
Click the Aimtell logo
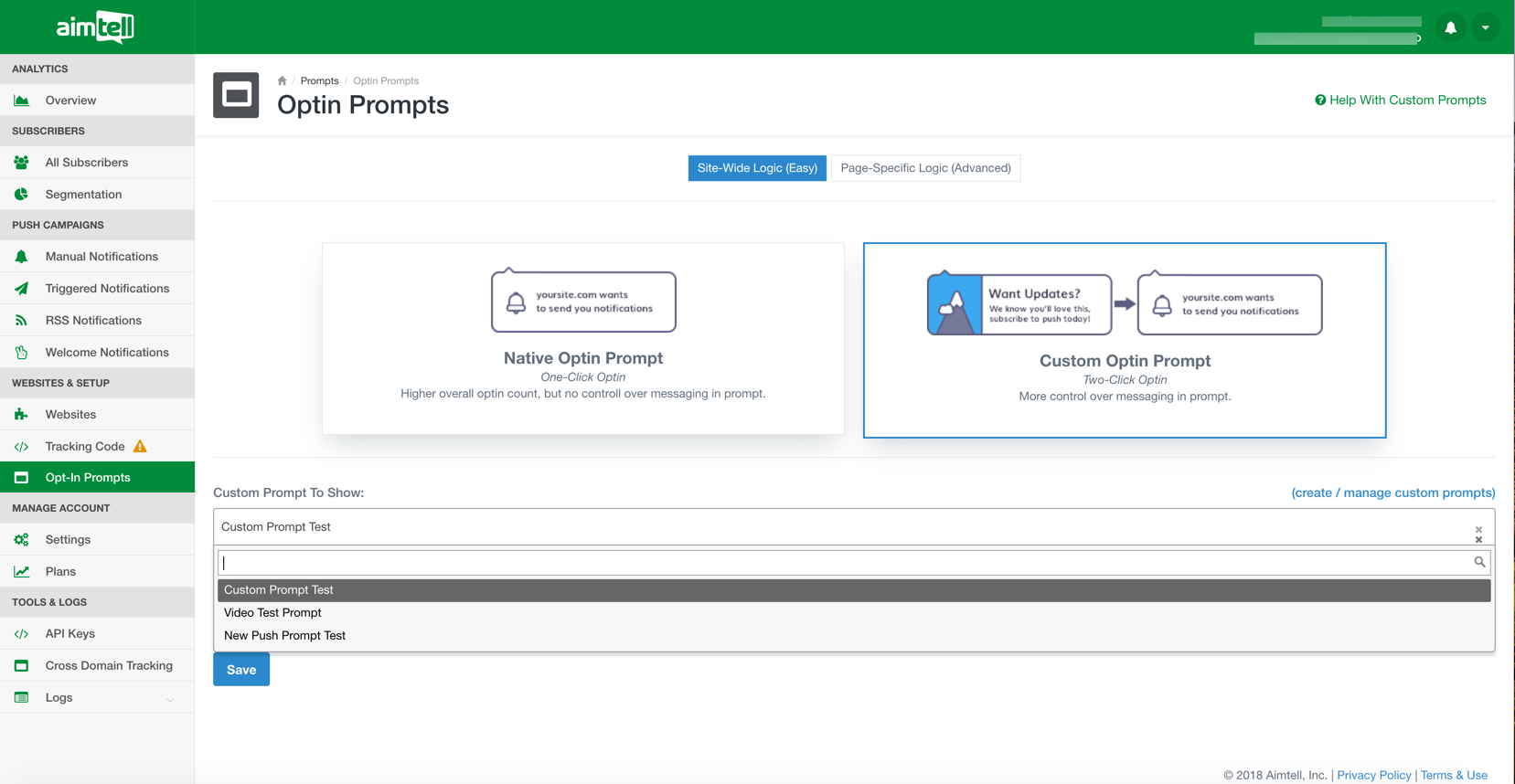pyautogui.click(x=95, y=26)
